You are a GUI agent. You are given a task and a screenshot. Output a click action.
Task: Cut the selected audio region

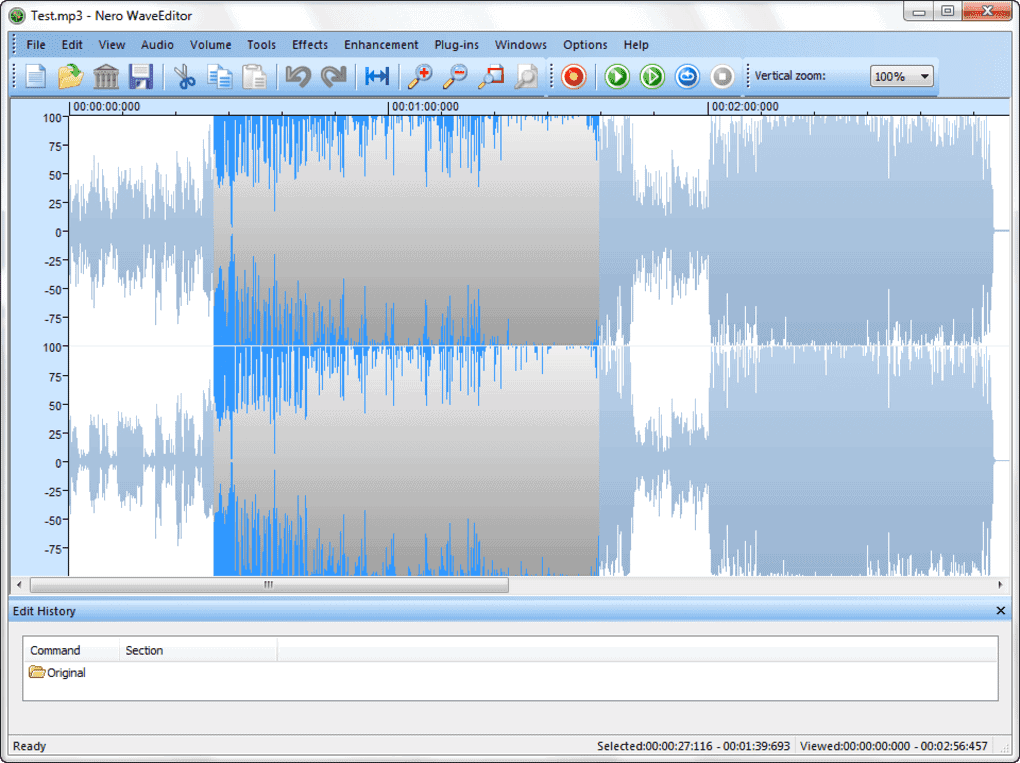pos(184,76)
